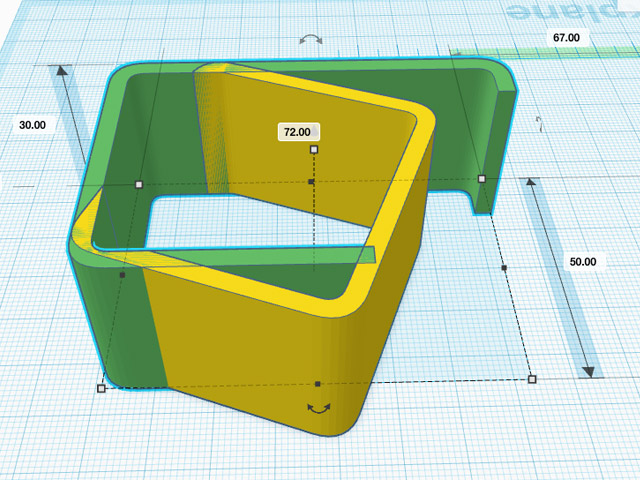
Task: Click the back edge midpoint black handle
Action: tap(311, 182)
